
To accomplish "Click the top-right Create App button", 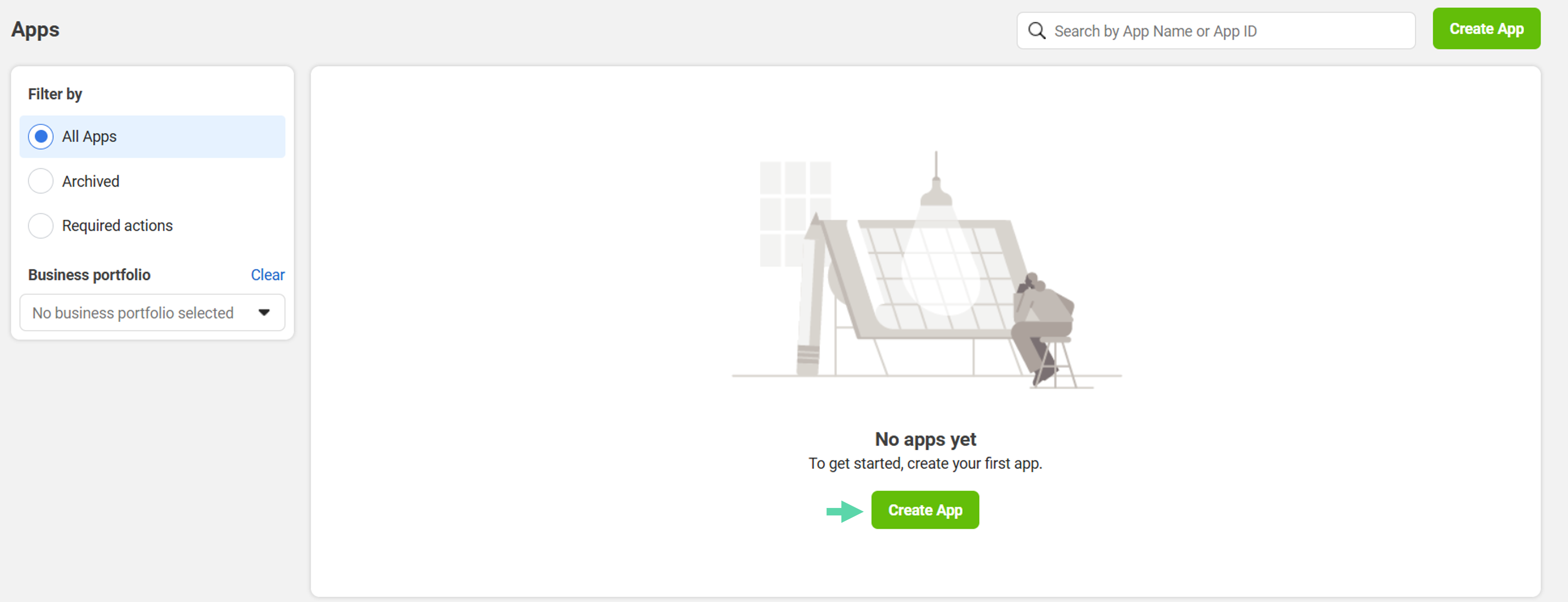I will click(1486, 28).
